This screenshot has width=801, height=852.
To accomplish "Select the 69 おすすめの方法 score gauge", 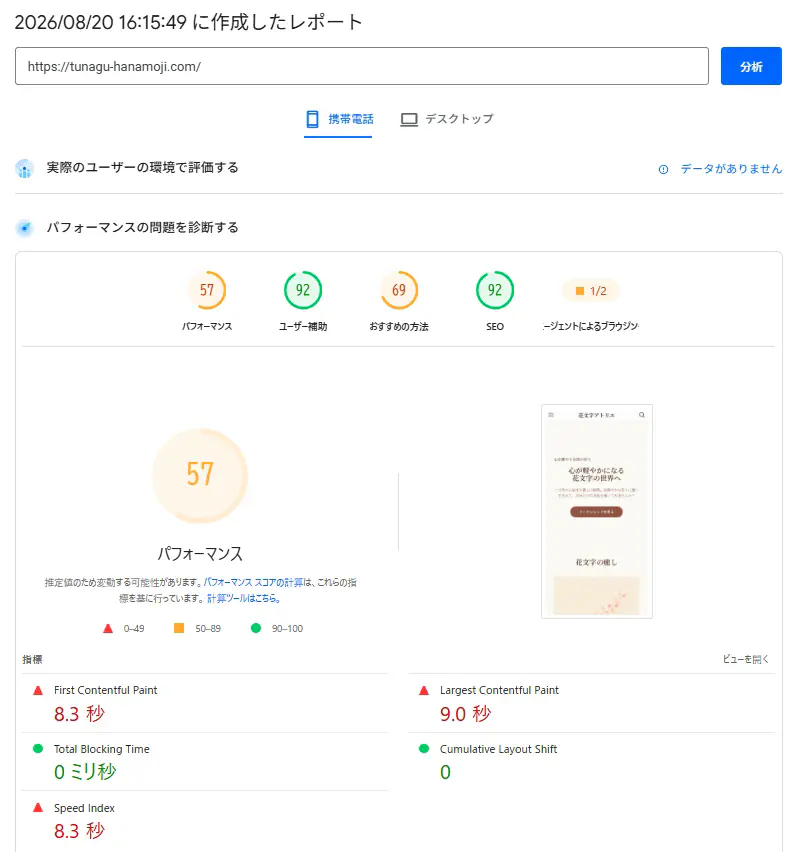I will (x=399, y=290).
